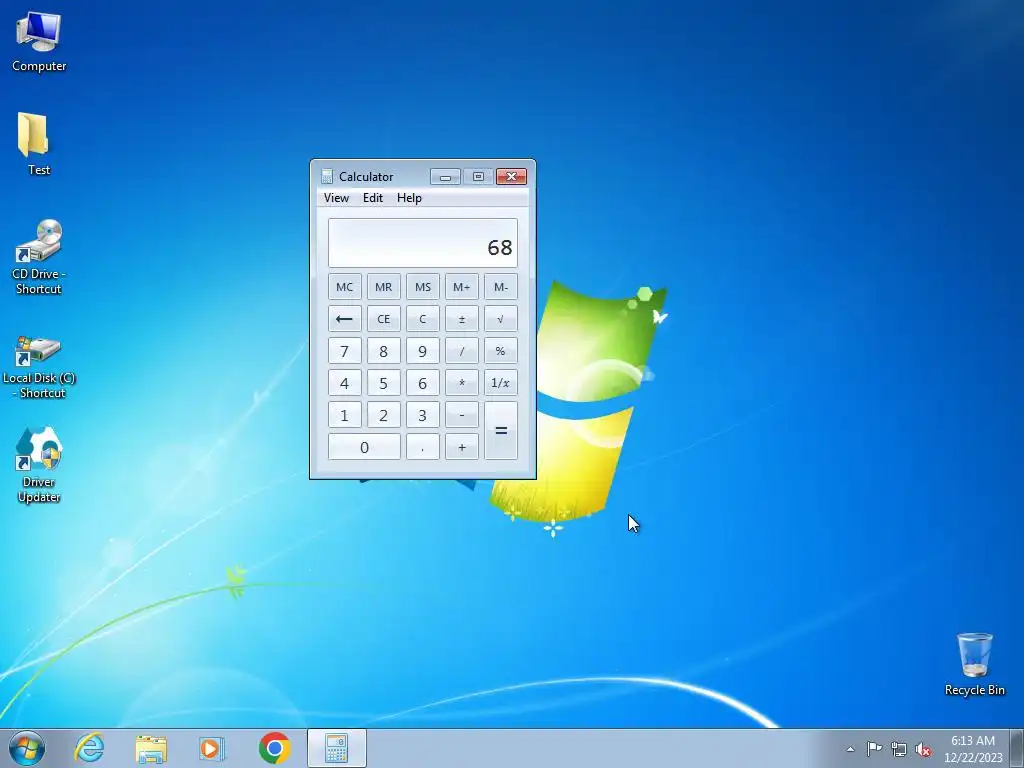Close the Calculator window
This screenshot has width=1024, height=768.
pyautogui.click(x=511, y=176)
